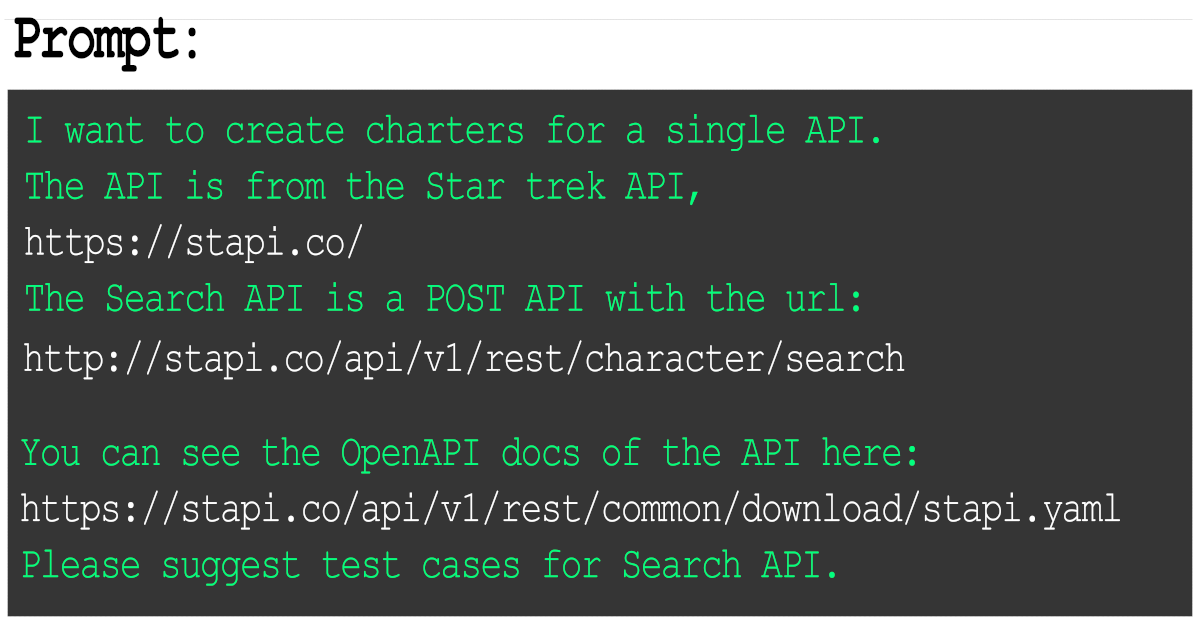Click the words "test cases"

tap(421, 566)
